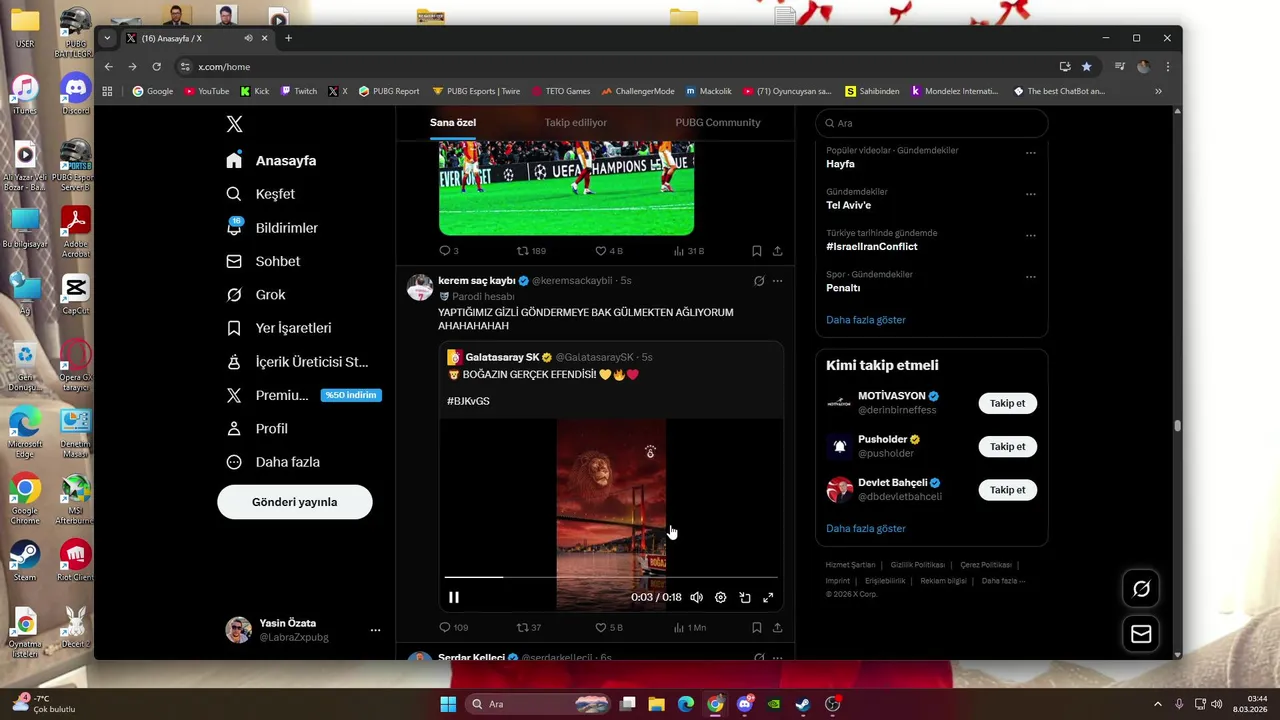Open options for #IsraelIranConflict trend

1030,236
